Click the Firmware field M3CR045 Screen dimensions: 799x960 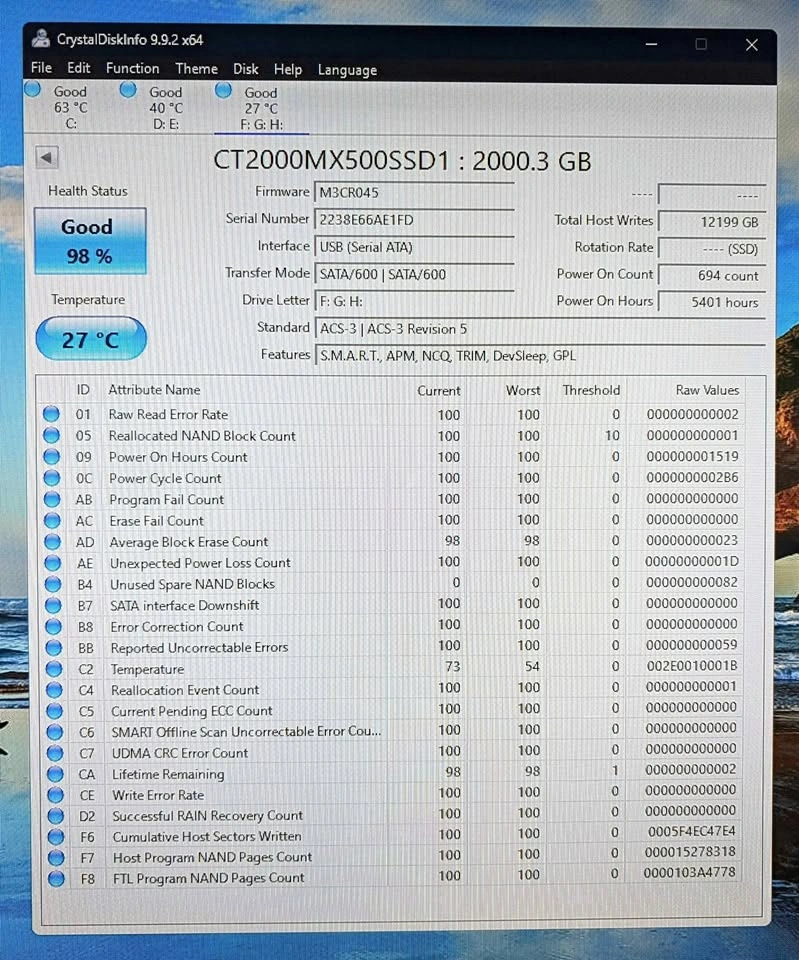click(x=415, y=192)
